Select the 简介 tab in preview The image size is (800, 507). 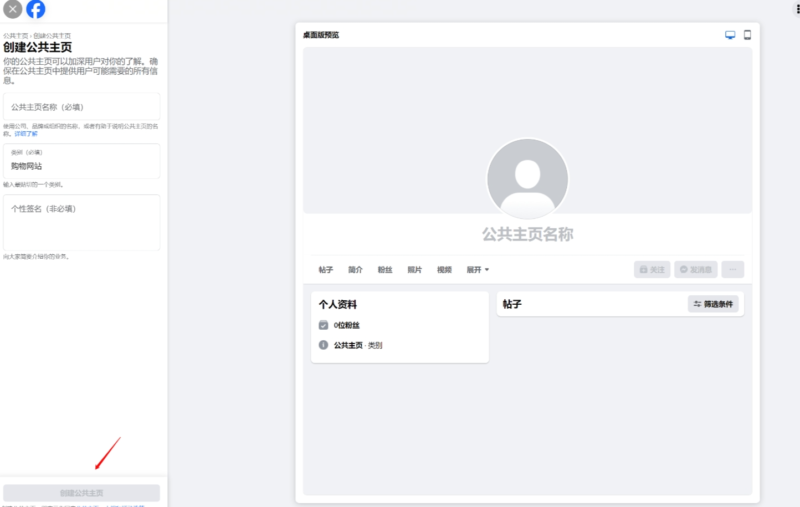[355, 270]
